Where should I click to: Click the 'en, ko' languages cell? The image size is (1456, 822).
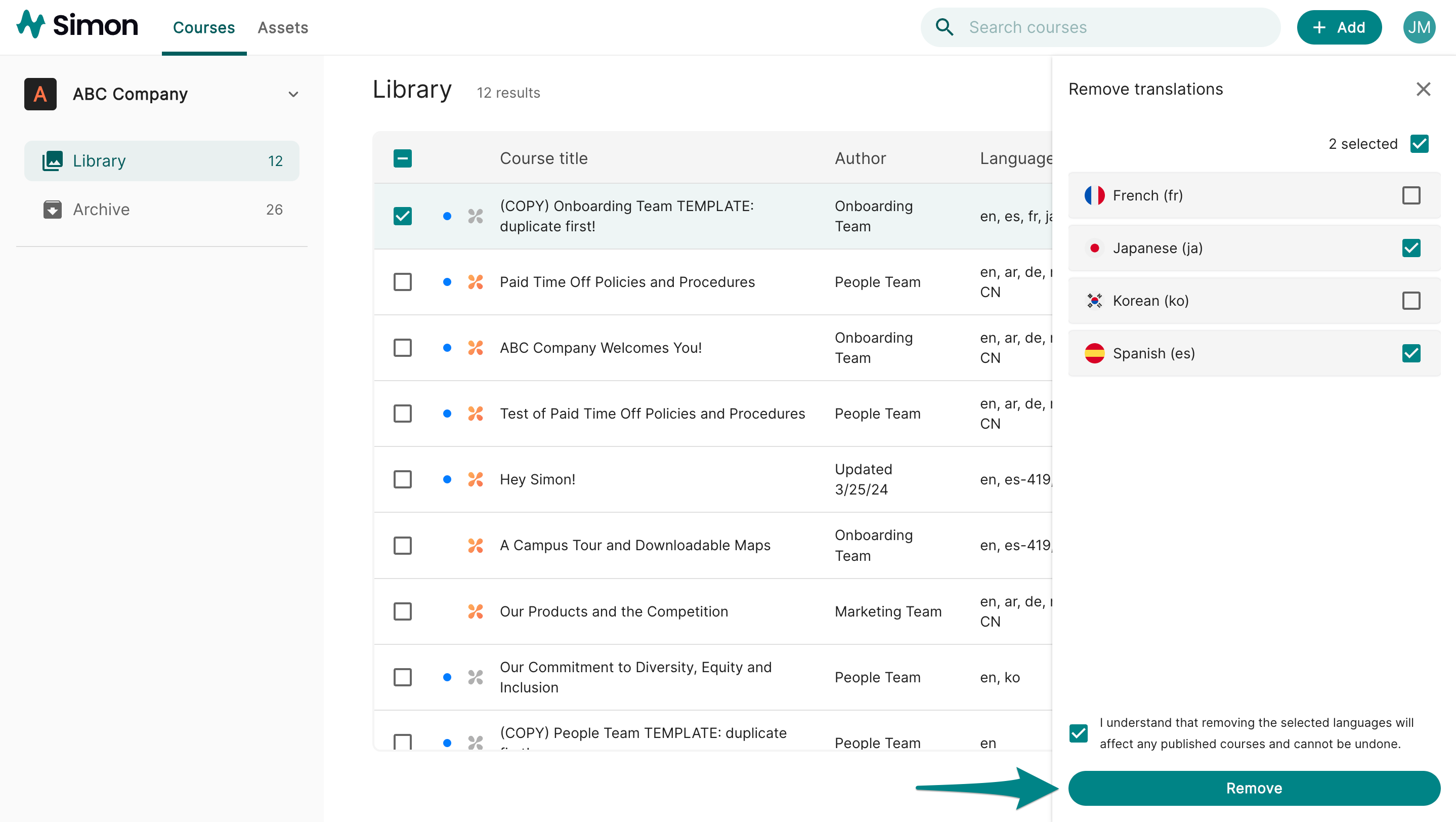[x=999, y=677]
